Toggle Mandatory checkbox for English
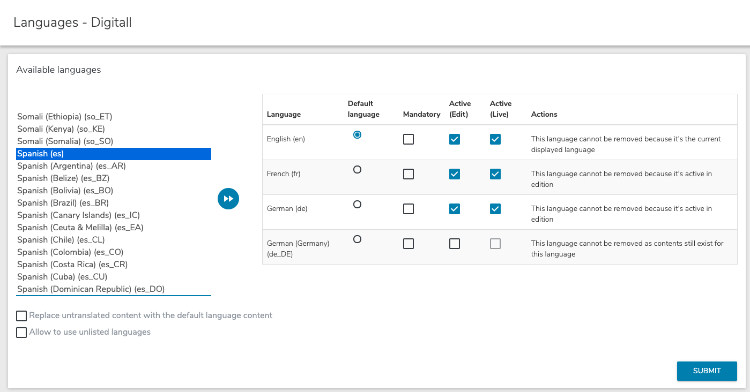The width and height of the screenshot is (750, 392). 408,140
